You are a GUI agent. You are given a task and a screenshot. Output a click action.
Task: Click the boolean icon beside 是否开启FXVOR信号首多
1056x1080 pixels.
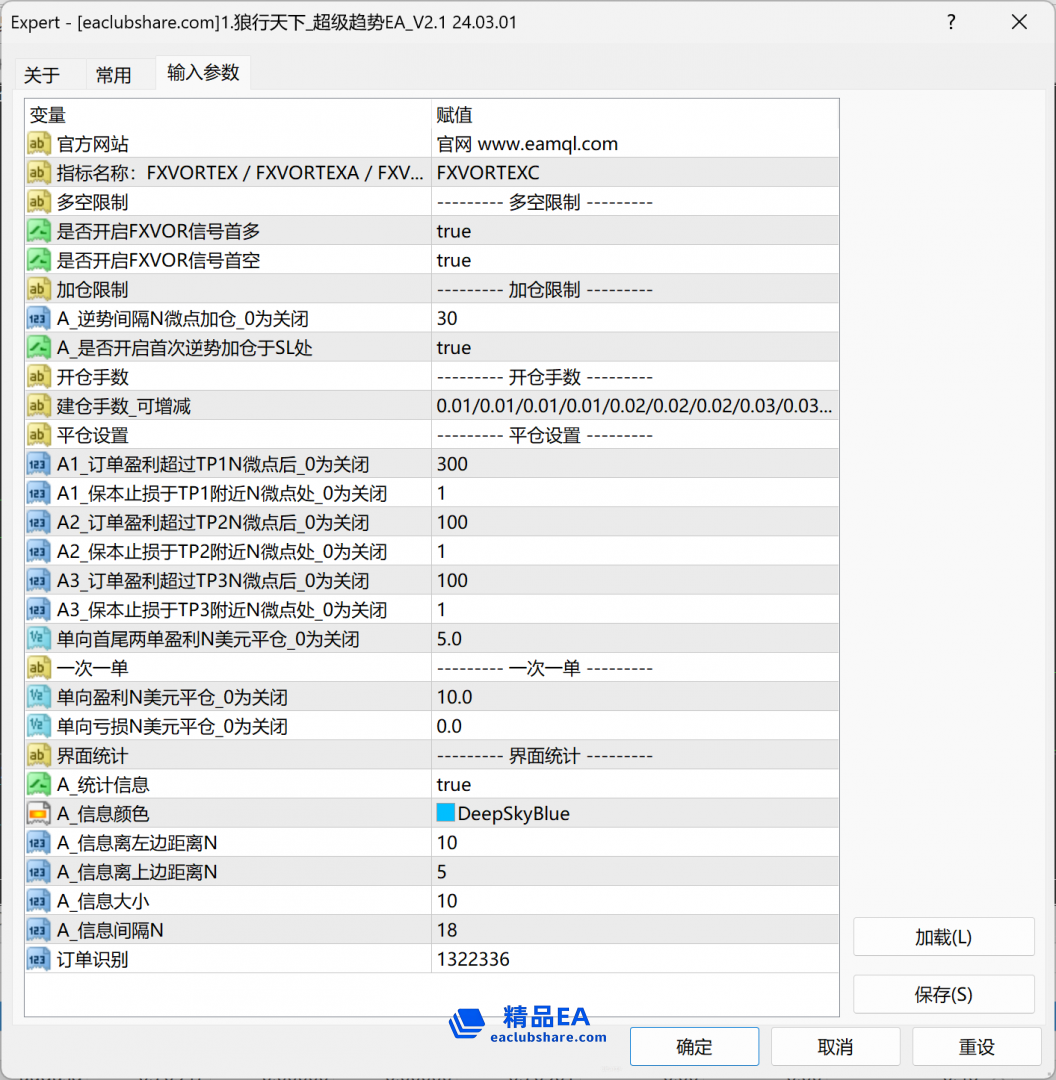coord(39,231)
